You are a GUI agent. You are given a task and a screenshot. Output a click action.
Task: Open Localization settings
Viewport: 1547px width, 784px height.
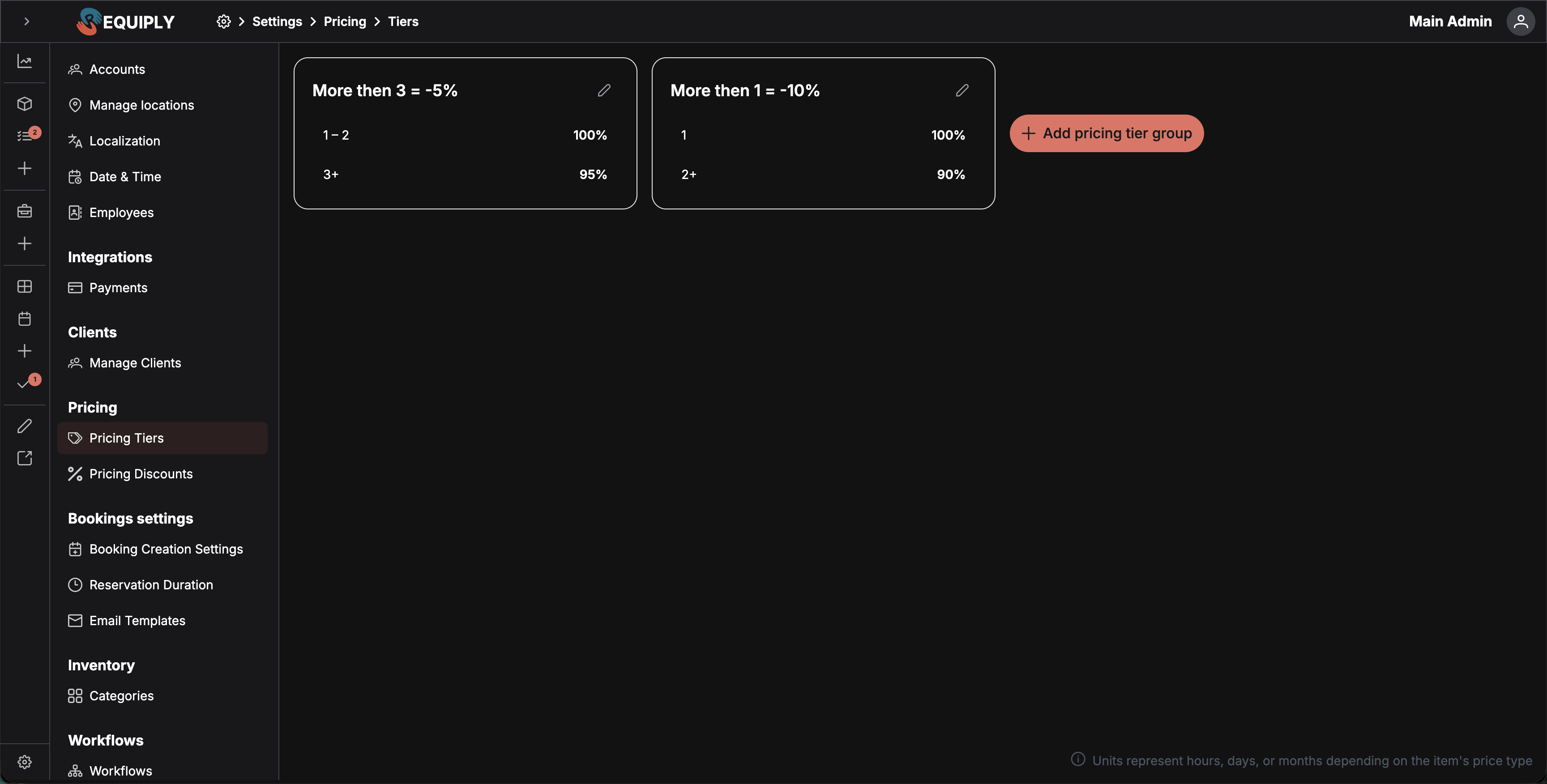(162, 141)
